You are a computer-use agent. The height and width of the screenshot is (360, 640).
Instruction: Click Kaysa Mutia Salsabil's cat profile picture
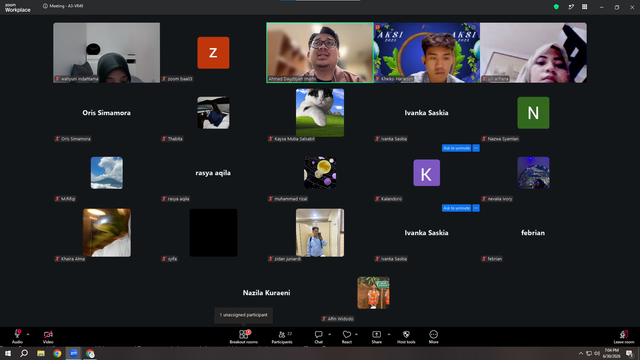[x=320, y=113]
